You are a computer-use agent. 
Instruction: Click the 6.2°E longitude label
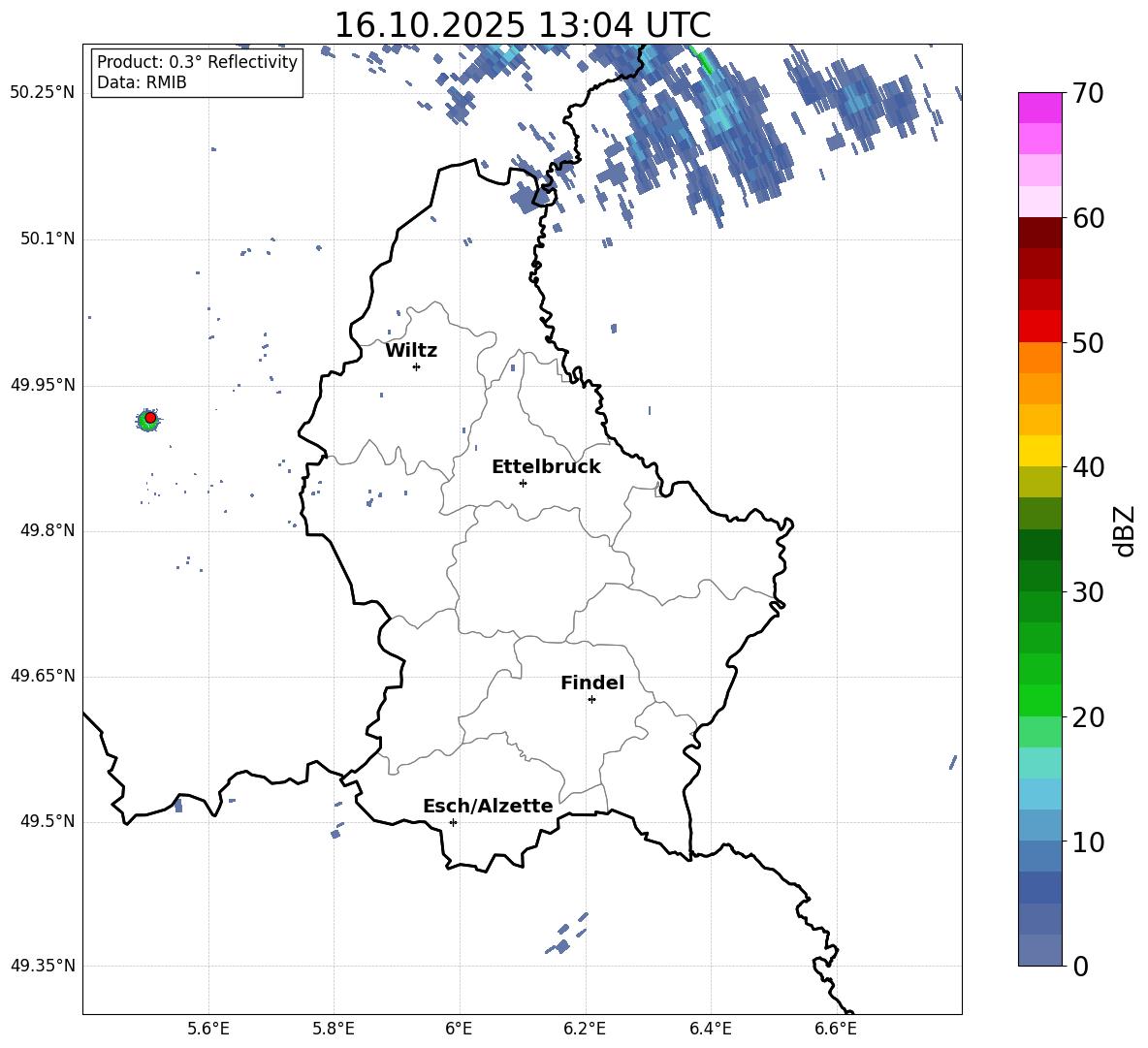(x=585, y=1030)
